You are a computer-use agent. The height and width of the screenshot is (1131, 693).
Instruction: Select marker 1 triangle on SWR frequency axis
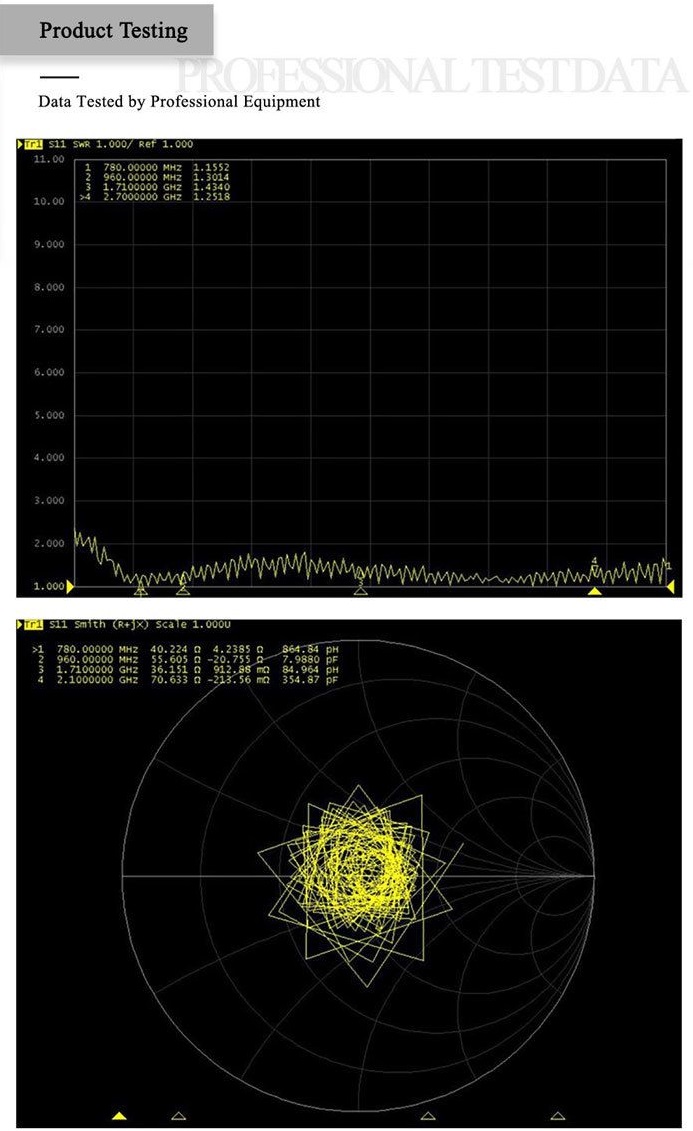pos(141,591)
